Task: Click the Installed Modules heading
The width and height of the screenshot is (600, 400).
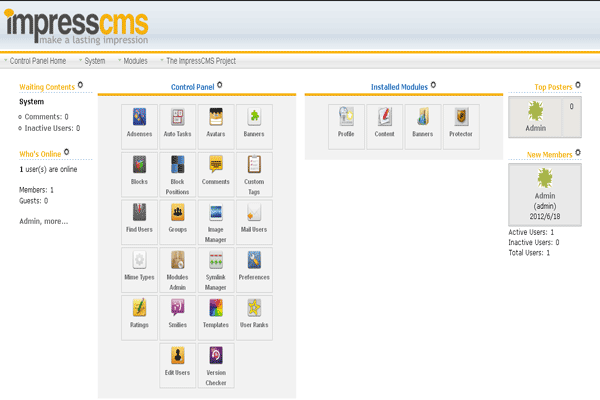Action: click(x=399, y=87)
